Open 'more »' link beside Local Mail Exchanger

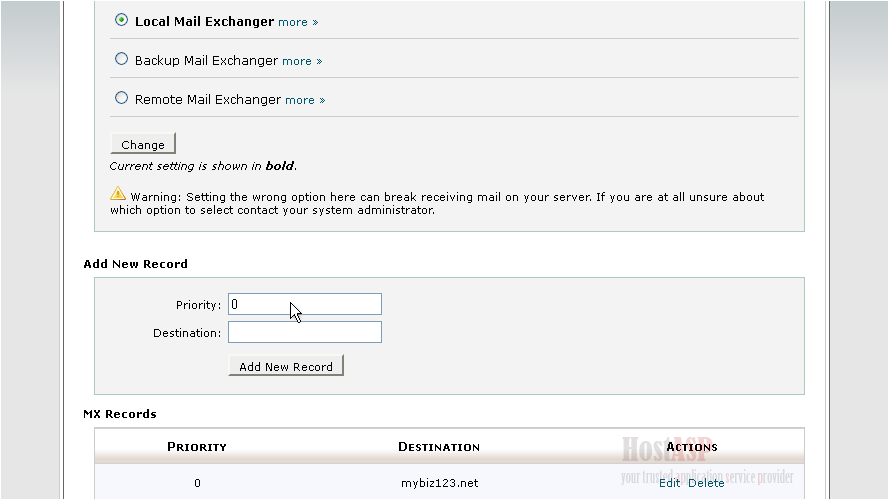point(298,22)
